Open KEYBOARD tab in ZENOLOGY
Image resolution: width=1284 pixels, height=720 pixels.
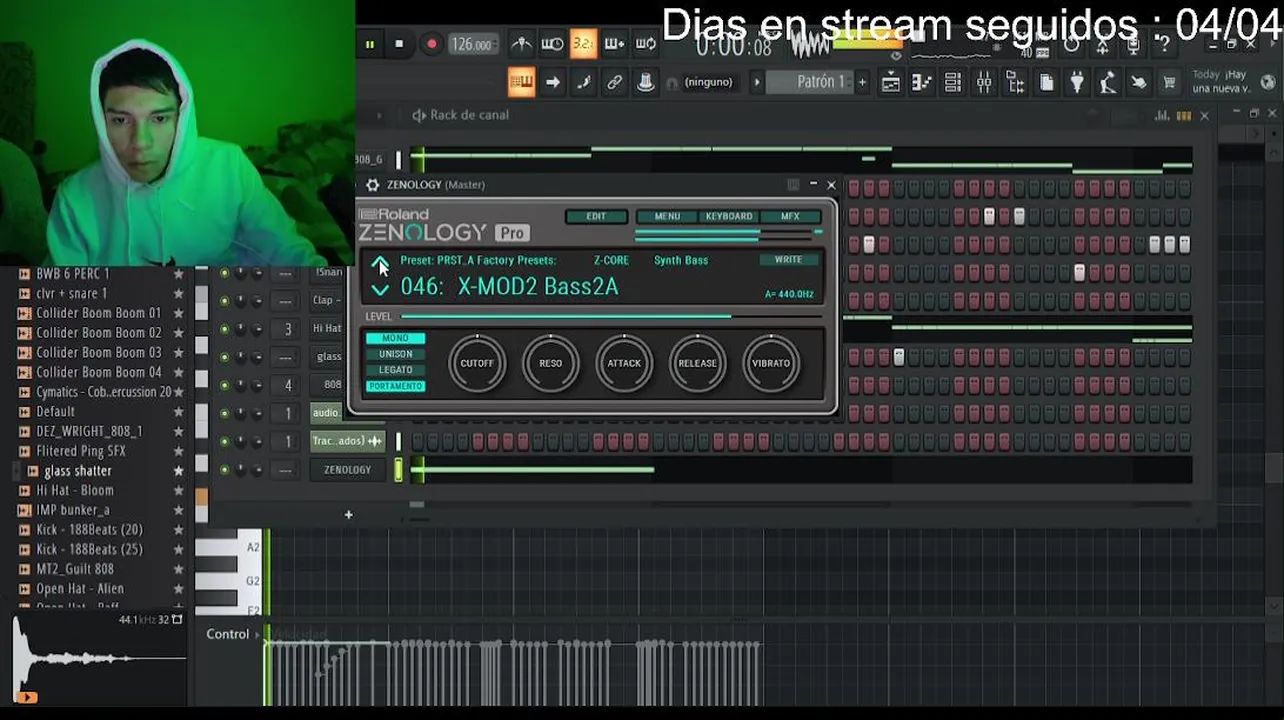[x=729, y=216]
